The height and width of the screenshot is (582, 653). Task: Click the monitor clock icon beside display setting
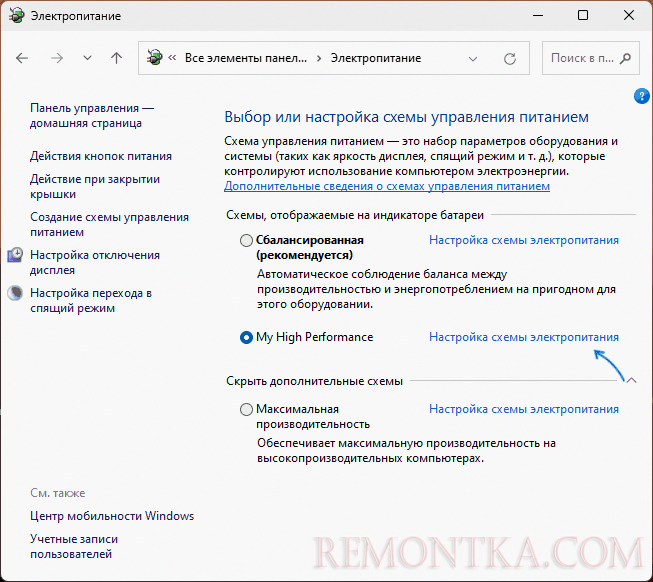pos(15,255)
